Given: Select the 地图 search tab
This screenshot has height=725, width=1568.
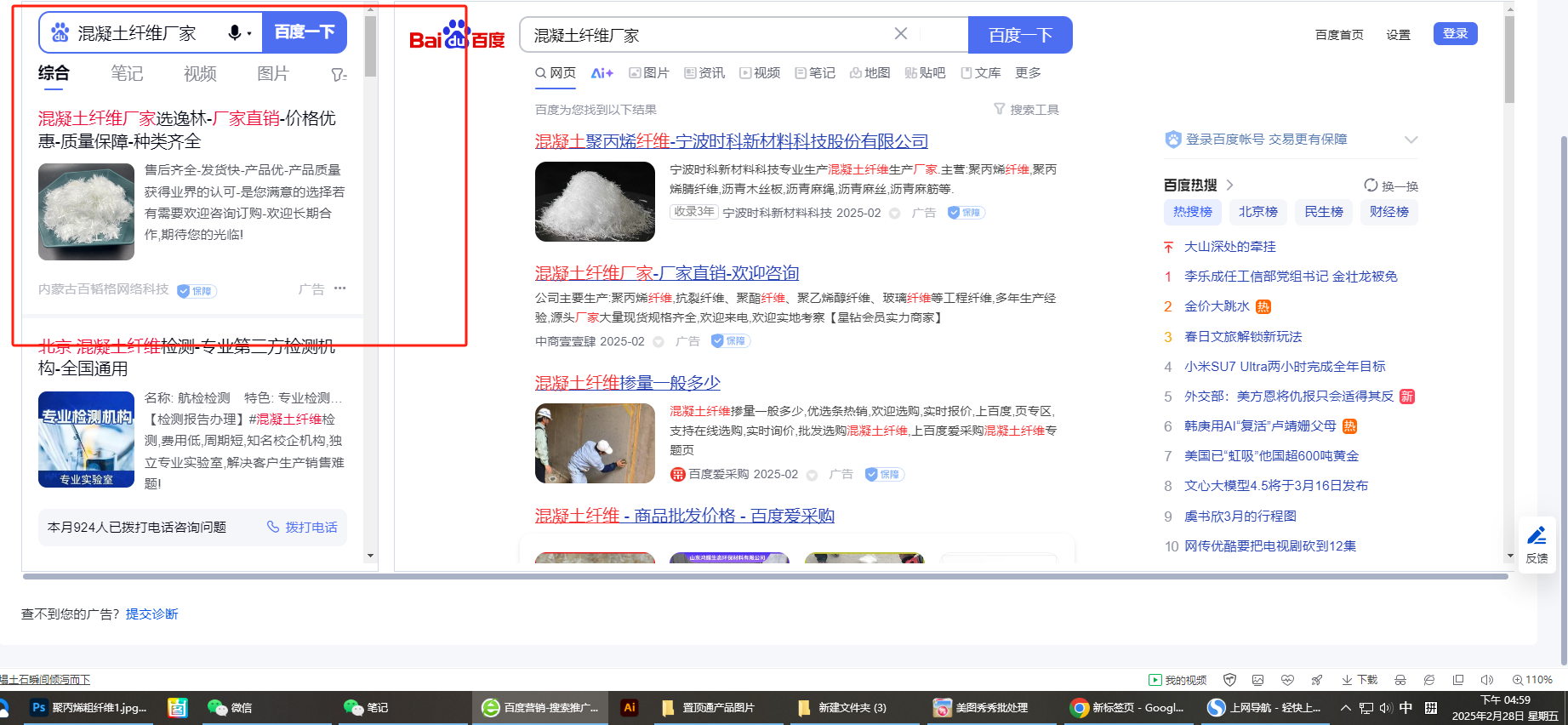Looking at the screenshot, I should coord(870,73).
